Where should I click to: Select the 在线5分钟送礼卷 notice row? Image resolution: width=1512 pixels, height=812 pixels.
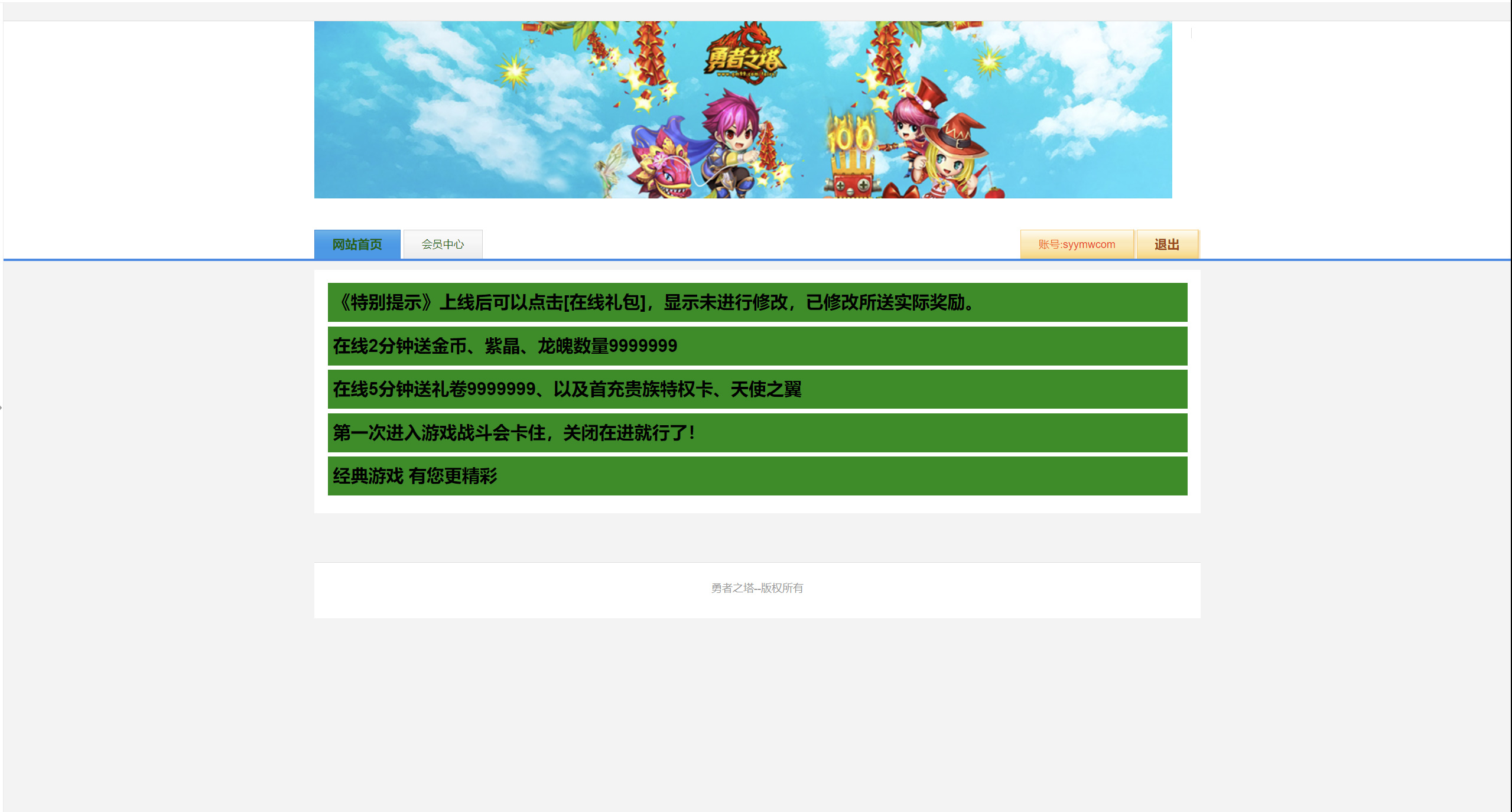[757, 389]
